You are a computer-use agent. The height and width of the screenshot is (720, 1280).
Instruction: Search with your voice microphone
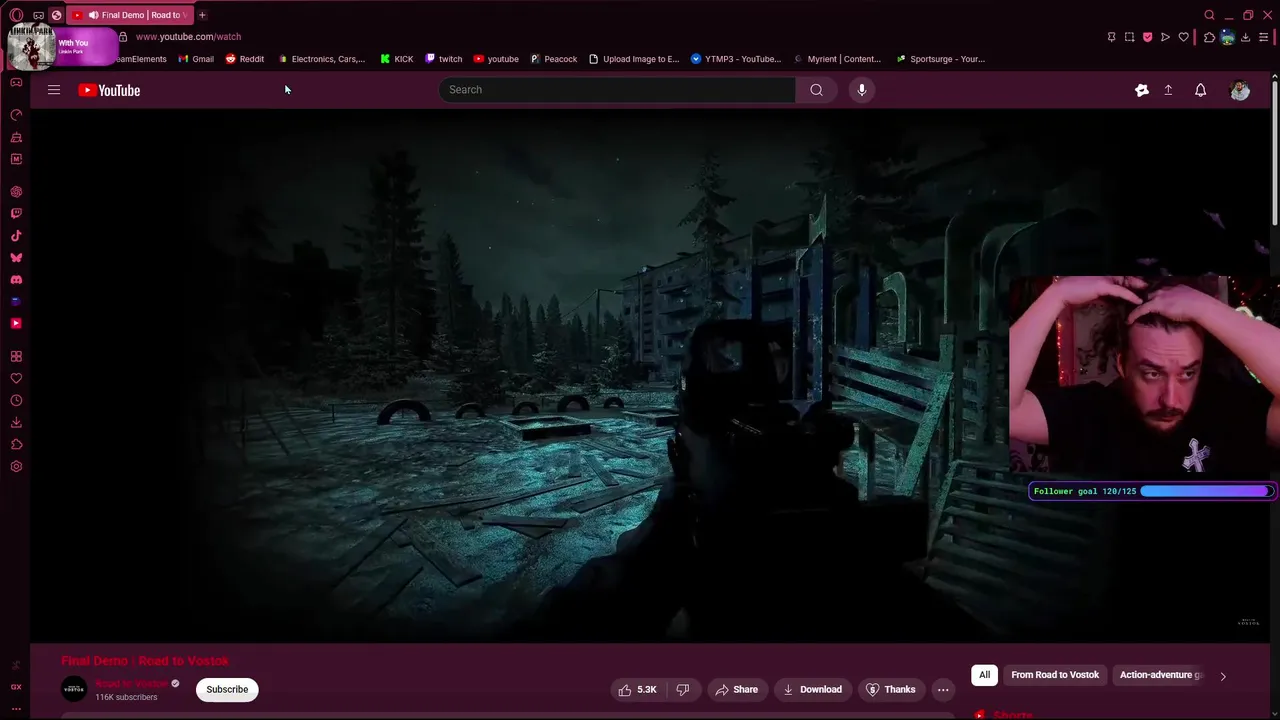point(862,90)
